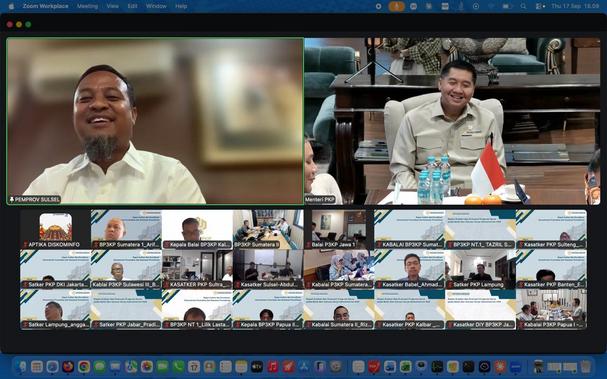Open Music app in the Dock

pyautogui.click(x=273, y=366)
